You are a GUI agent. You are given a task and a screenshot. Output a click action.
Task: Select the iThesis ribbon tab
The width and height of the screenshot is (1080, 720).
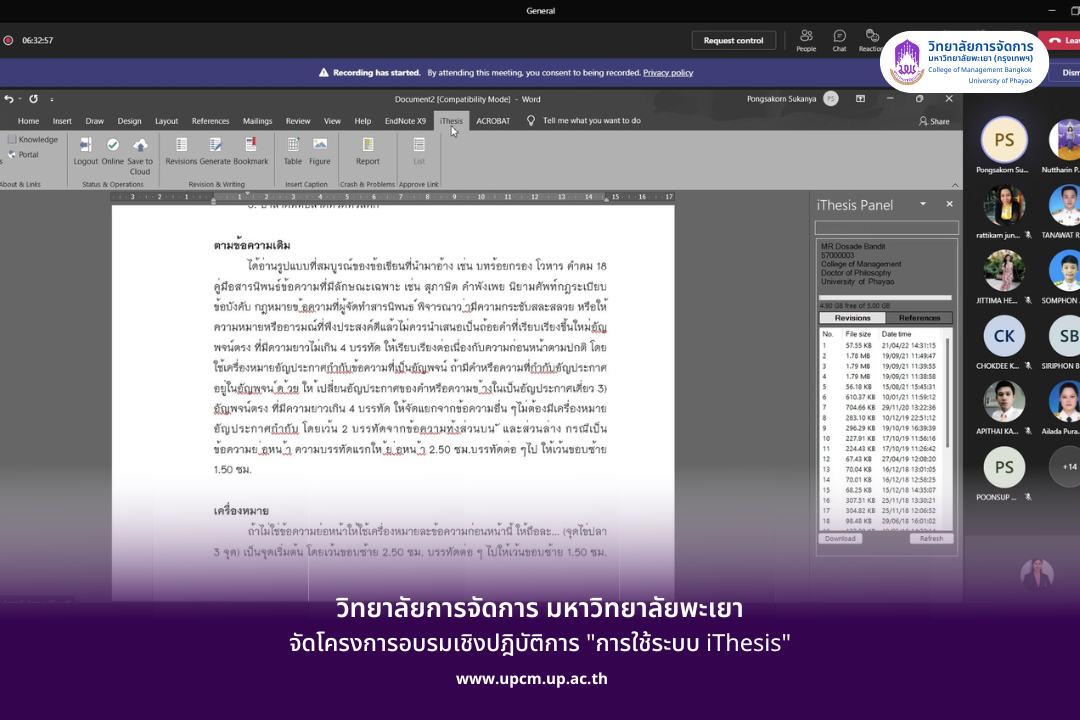(x=451, y=121)
